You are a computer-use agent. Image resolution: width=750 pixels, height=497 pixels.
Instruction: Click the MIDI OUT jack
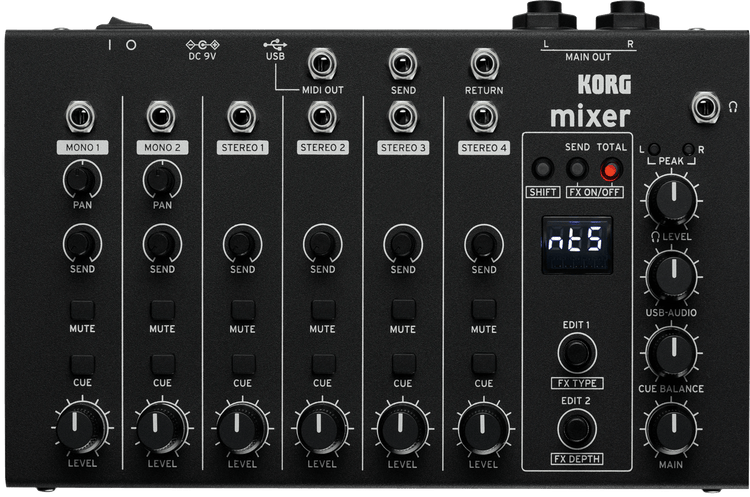coord(322,64)
